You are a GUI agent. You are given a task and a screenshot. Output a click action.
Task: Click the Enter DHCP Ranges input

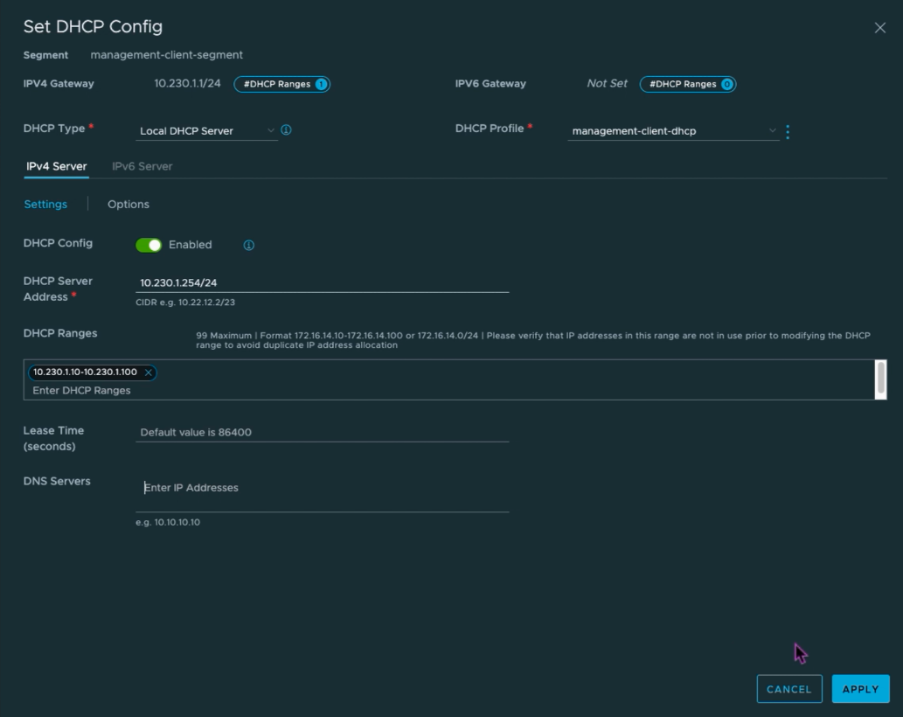(81, 390)
